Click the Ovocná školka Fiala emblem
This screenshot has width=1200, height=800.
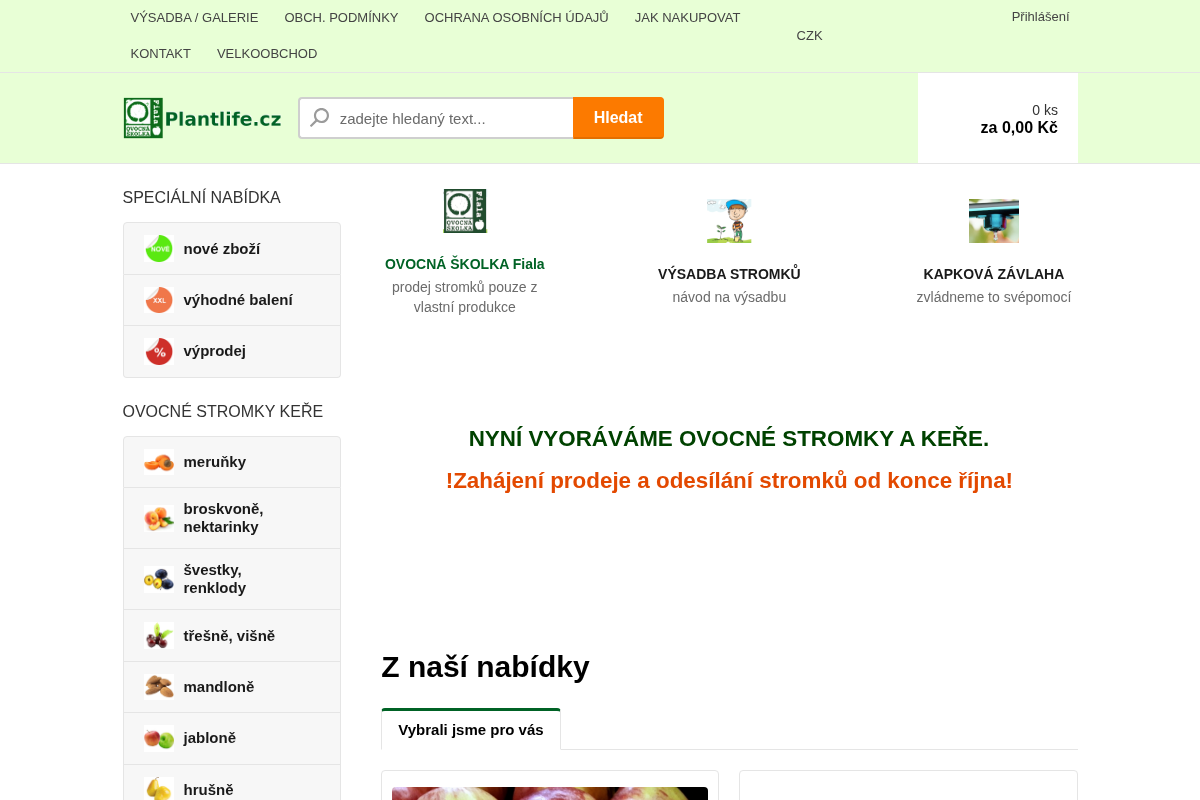[x=465, y=211]
